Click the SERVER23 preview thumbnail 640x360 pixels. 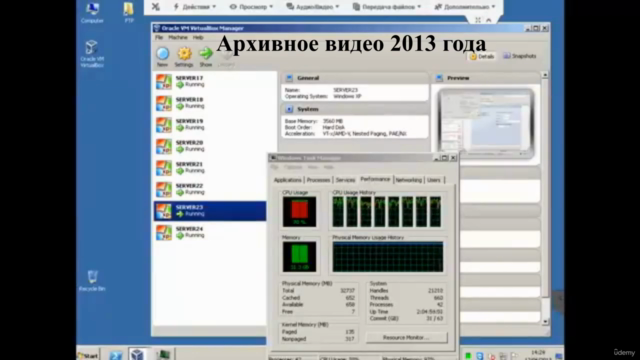(486, 123)
